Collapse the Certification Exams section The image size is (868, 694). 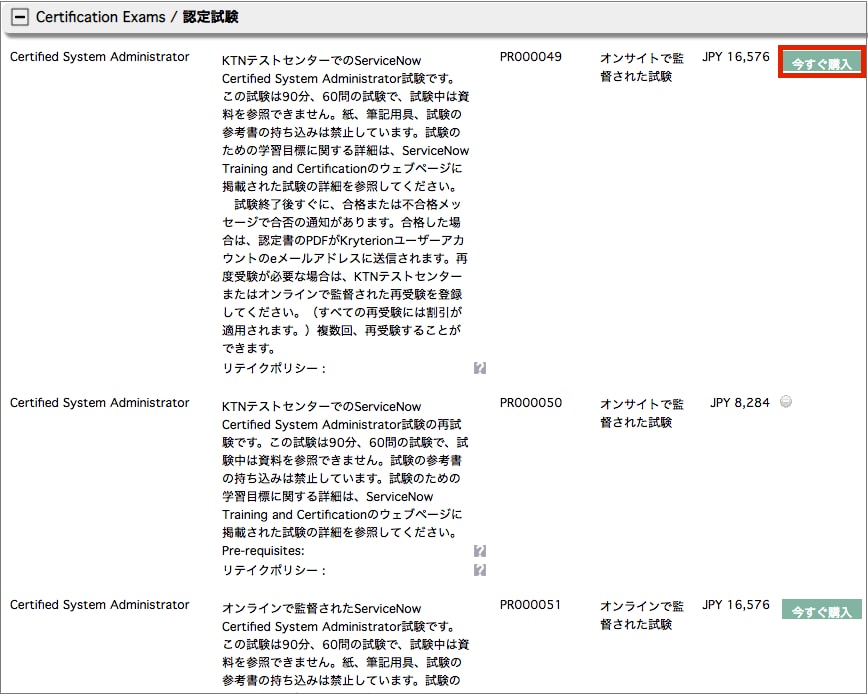19,17
